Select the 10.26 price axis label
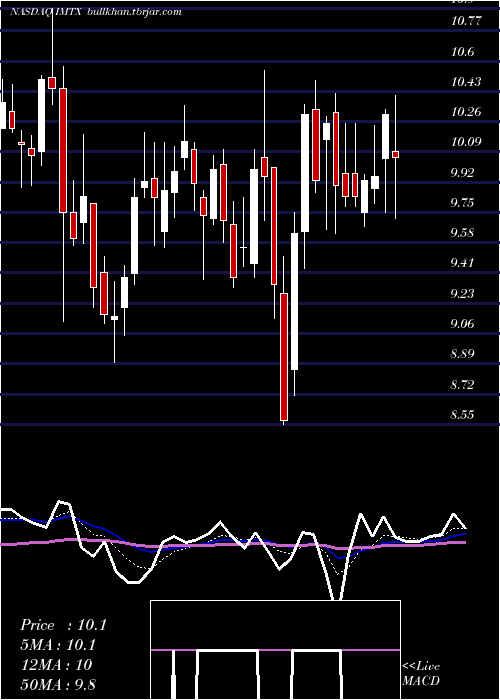The height and width of the screenshot is (700, 500). pos(466,112)
